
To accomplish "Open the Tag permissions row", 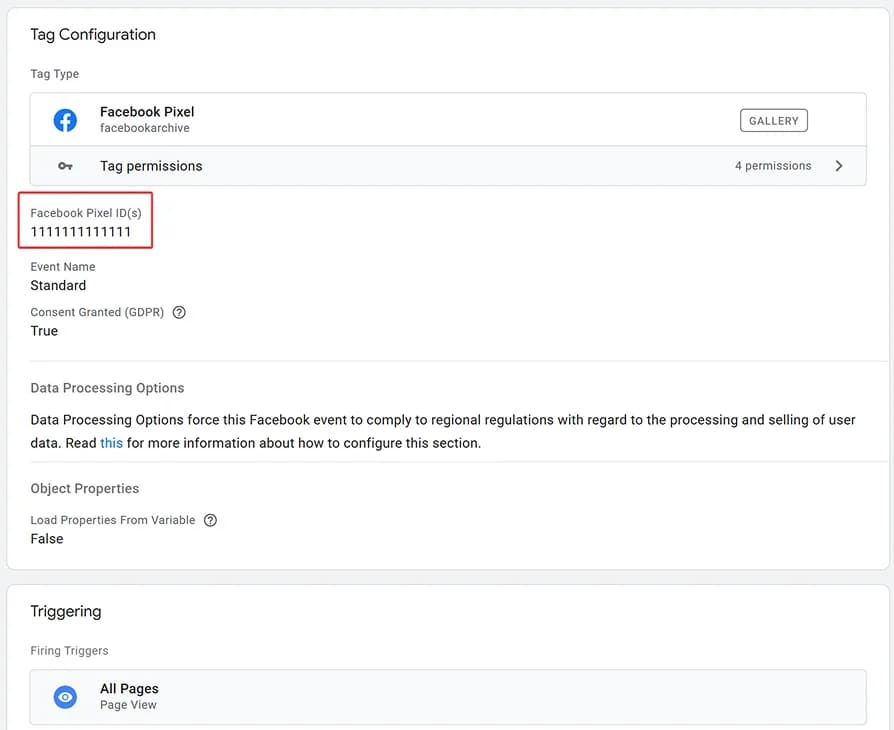I will click(448, 166).
